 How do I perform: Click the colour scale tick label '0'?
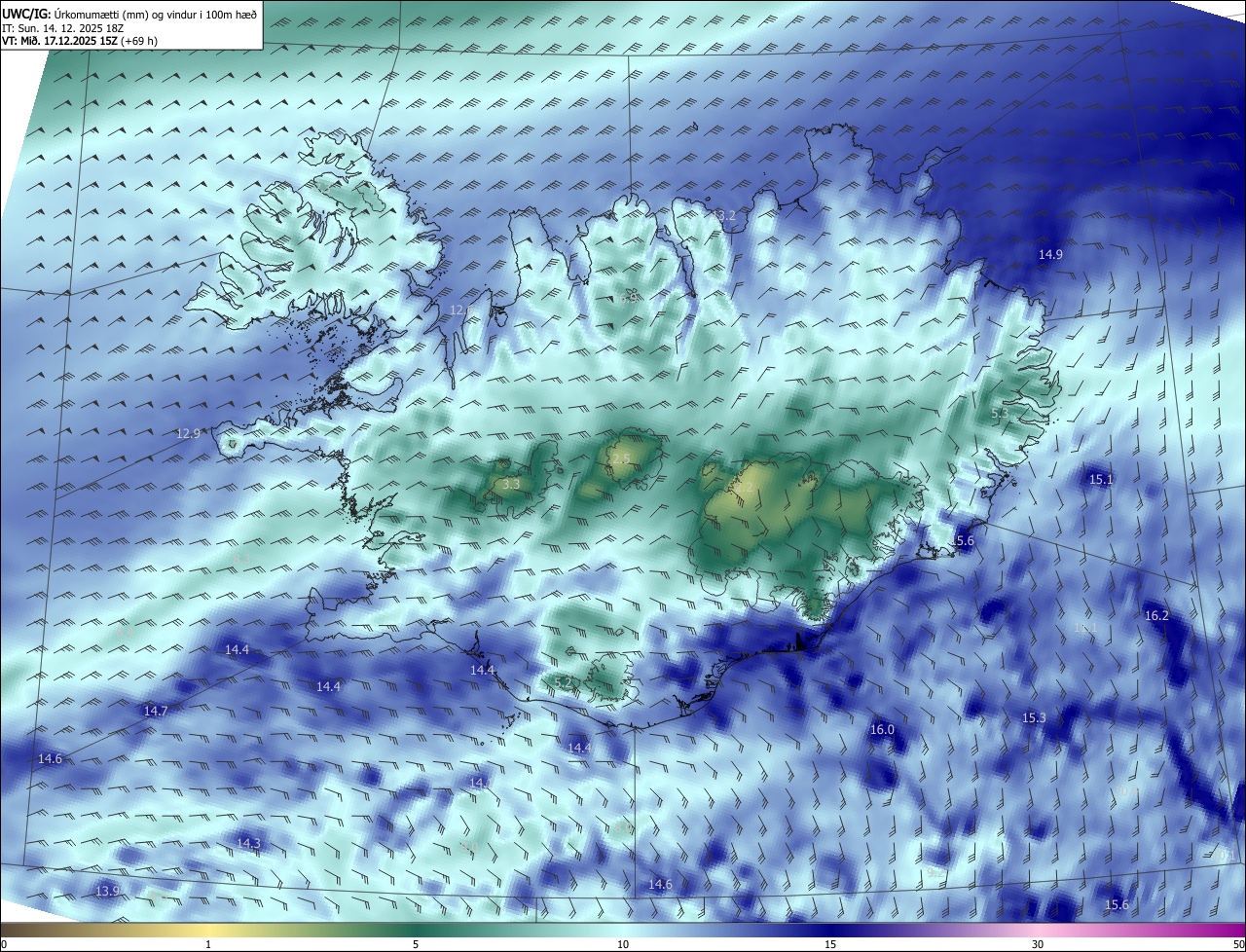click(4, 944)
